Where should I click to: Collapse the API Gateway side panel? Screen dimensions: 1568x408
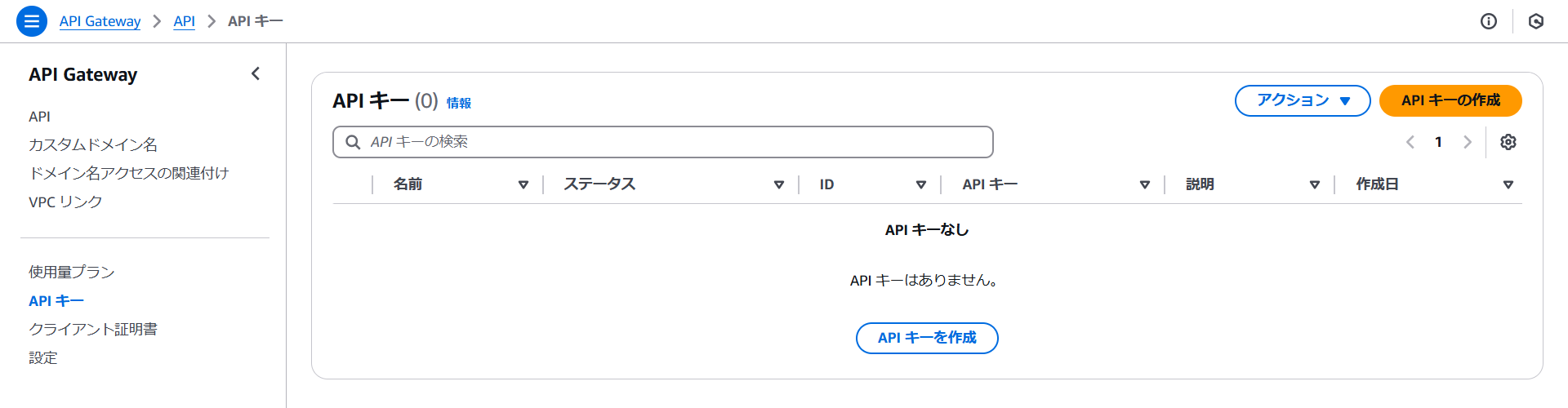(x=256, y=74)
